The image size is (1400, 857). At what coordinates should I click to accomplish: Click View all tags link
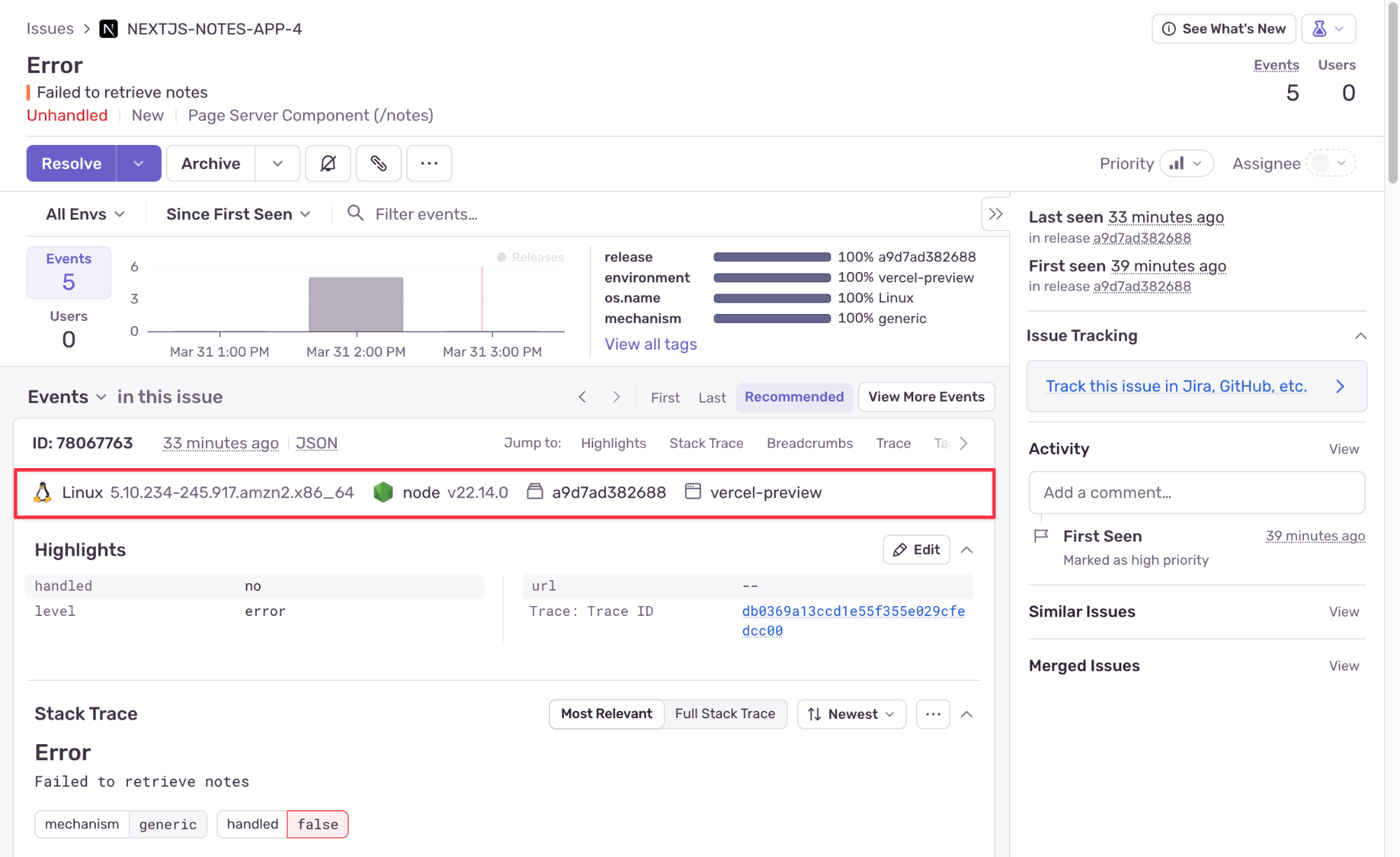coord(651,344)
